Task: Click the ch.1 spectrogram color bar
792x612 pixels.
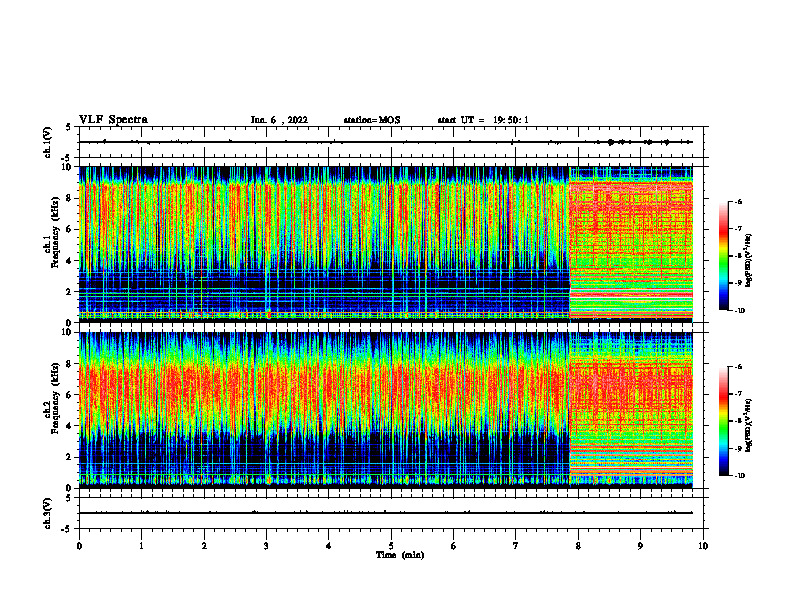Action: (x=723, y=256)
